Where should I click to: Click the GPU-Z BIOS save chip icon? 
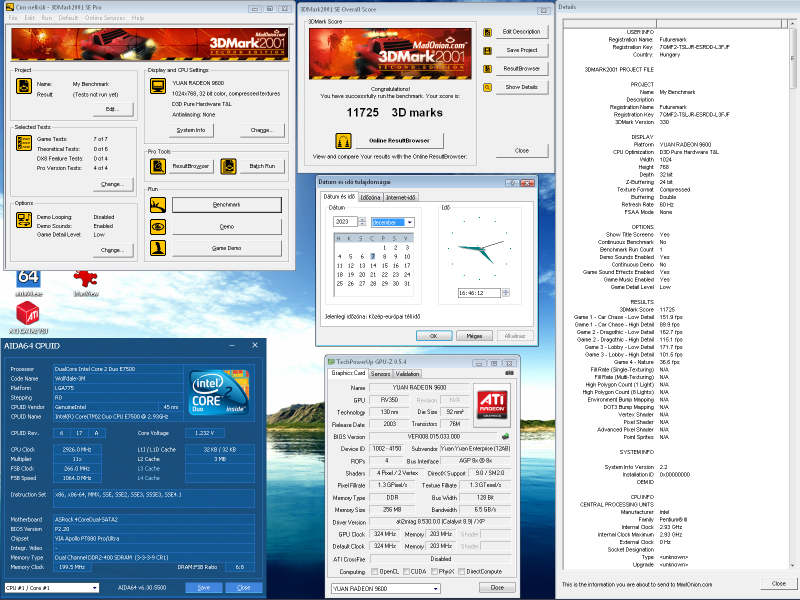click(505, 436)
